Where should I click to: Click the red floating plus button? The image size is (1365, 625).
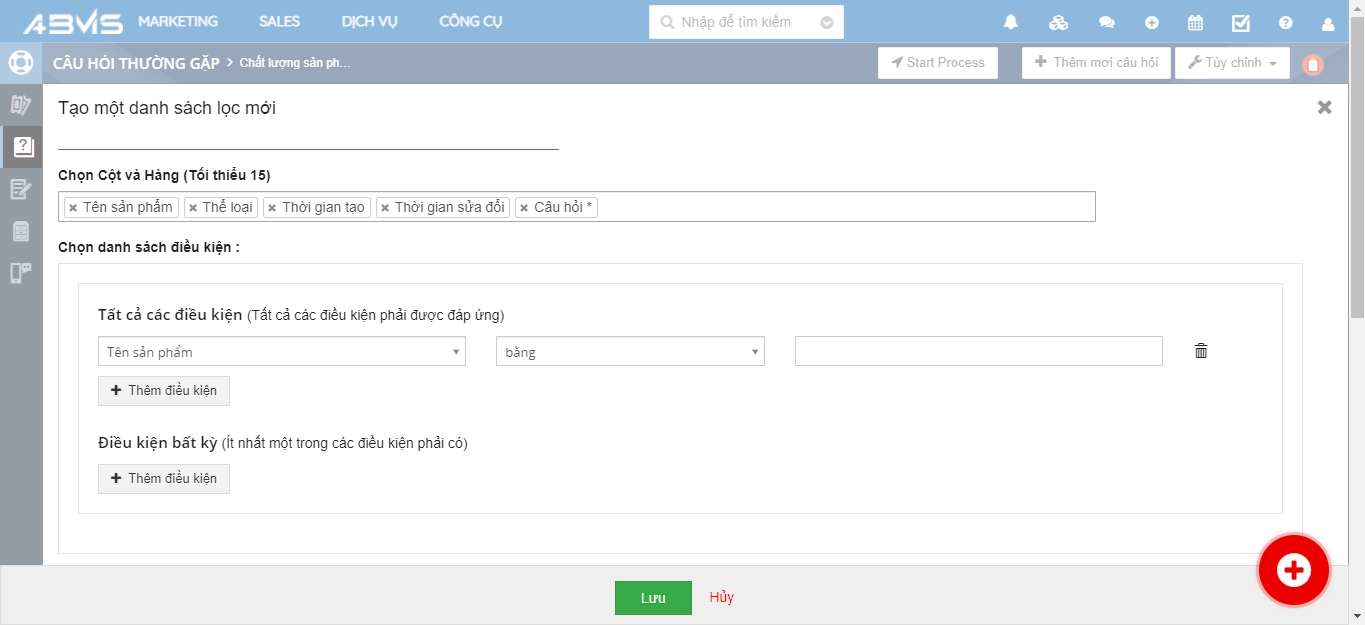tap(1293, 570)
